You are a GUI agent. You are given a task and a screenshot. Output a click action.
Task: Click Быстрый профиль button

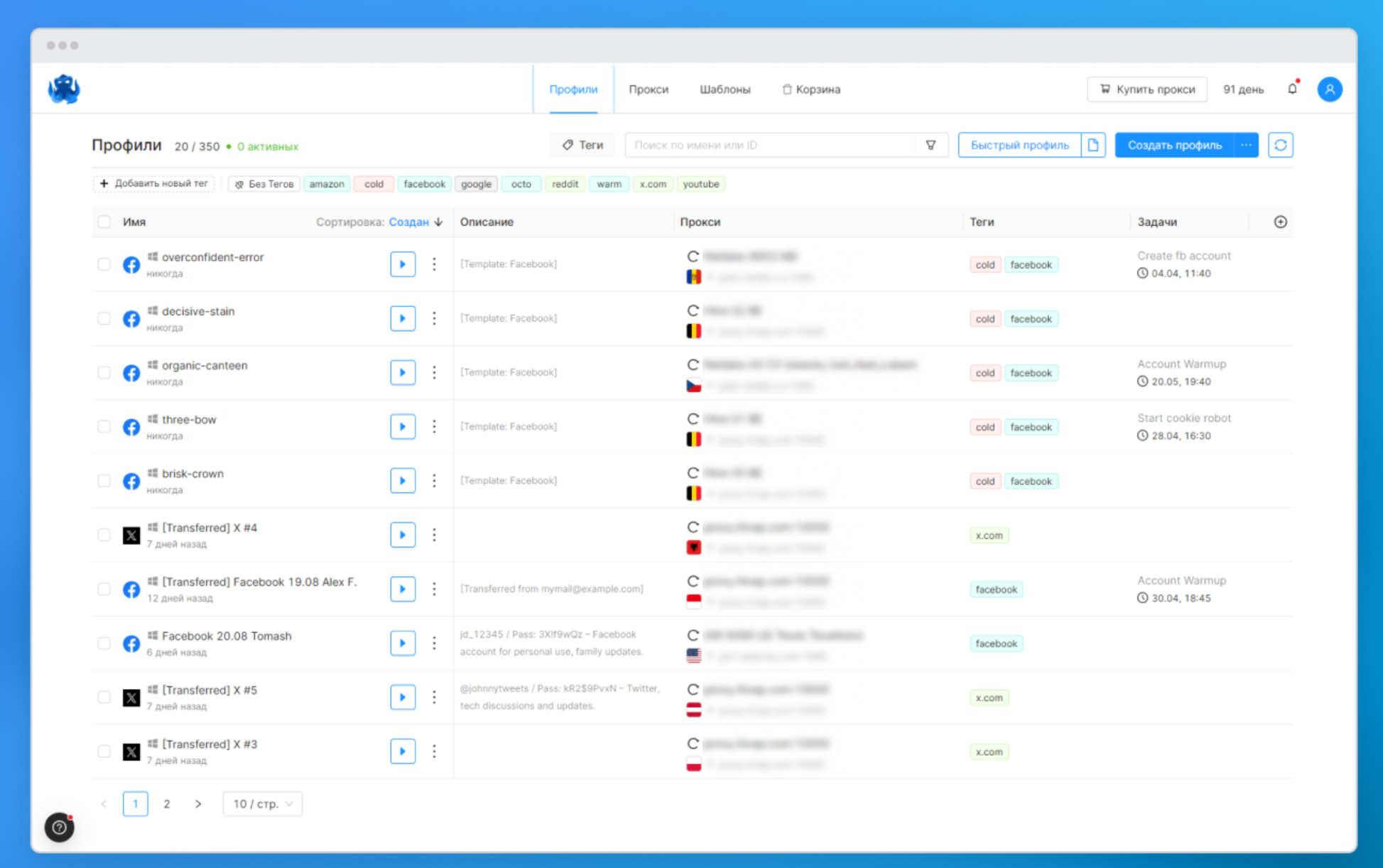[x=1019, y=145]
